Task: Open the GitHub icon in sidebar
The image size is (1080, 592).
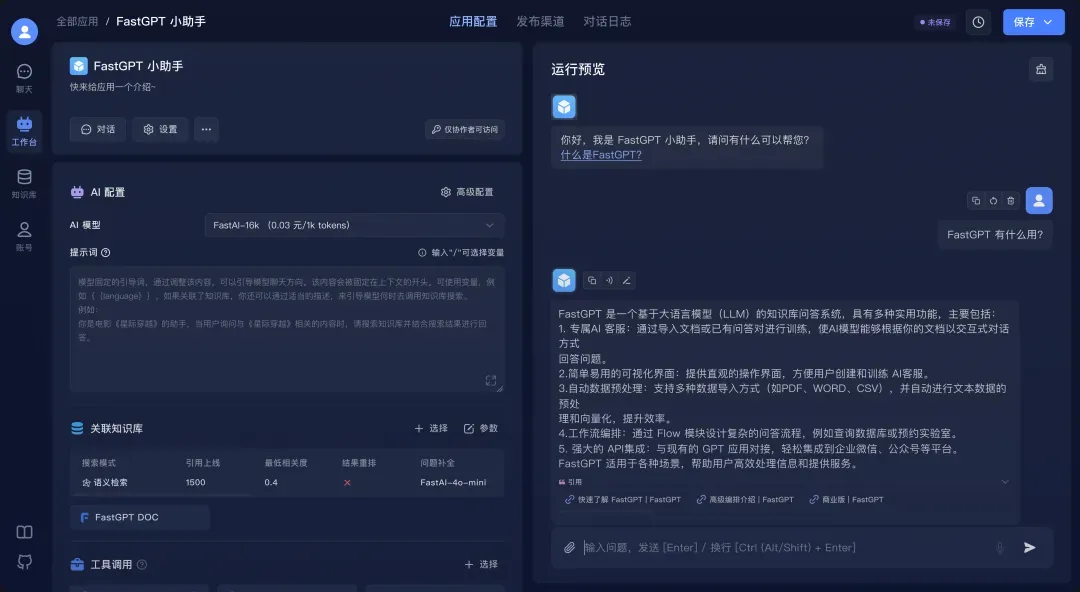Action: click(24, 562)
